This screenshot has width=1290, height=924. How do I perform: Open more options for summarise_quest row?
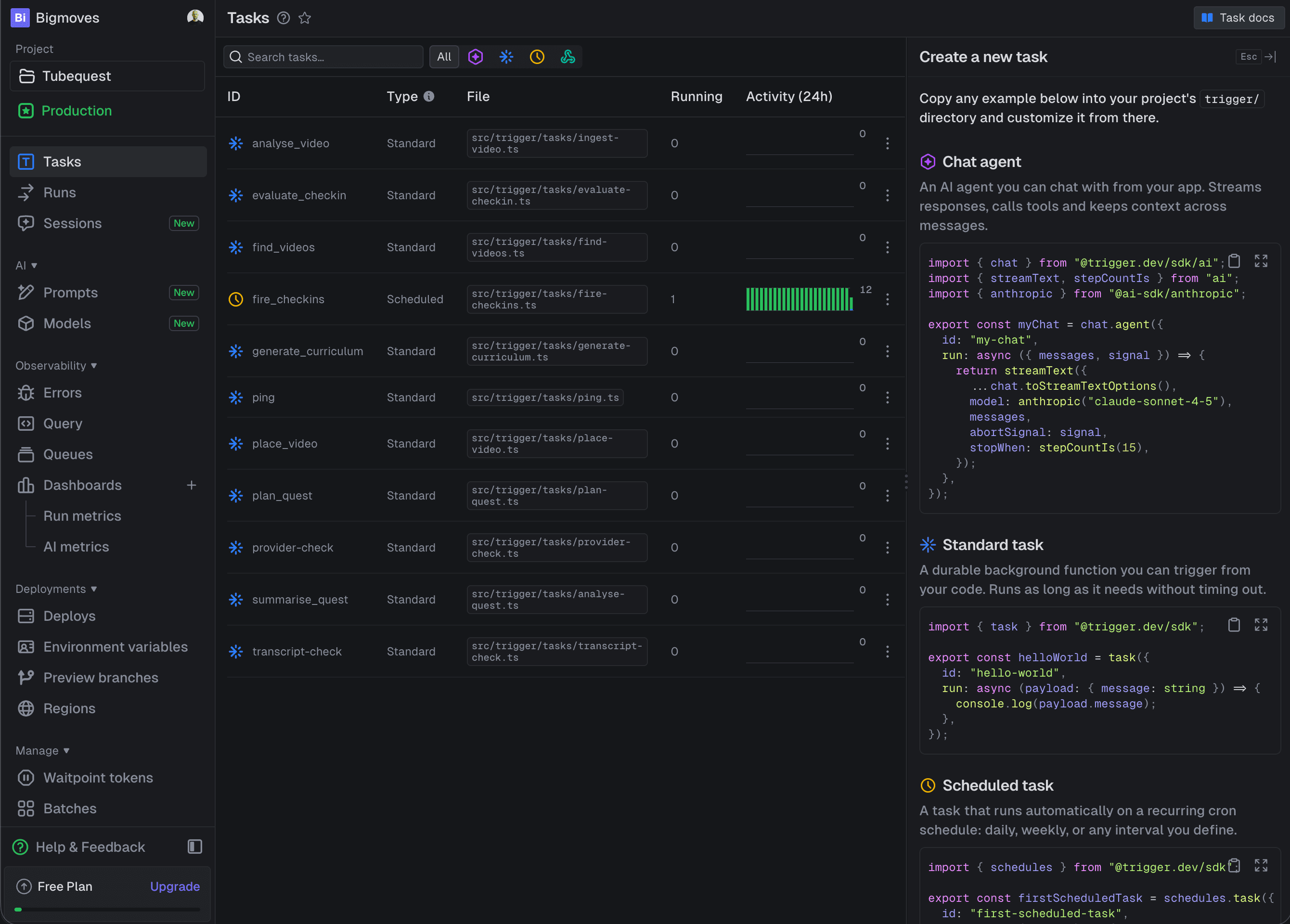(887, 599)
